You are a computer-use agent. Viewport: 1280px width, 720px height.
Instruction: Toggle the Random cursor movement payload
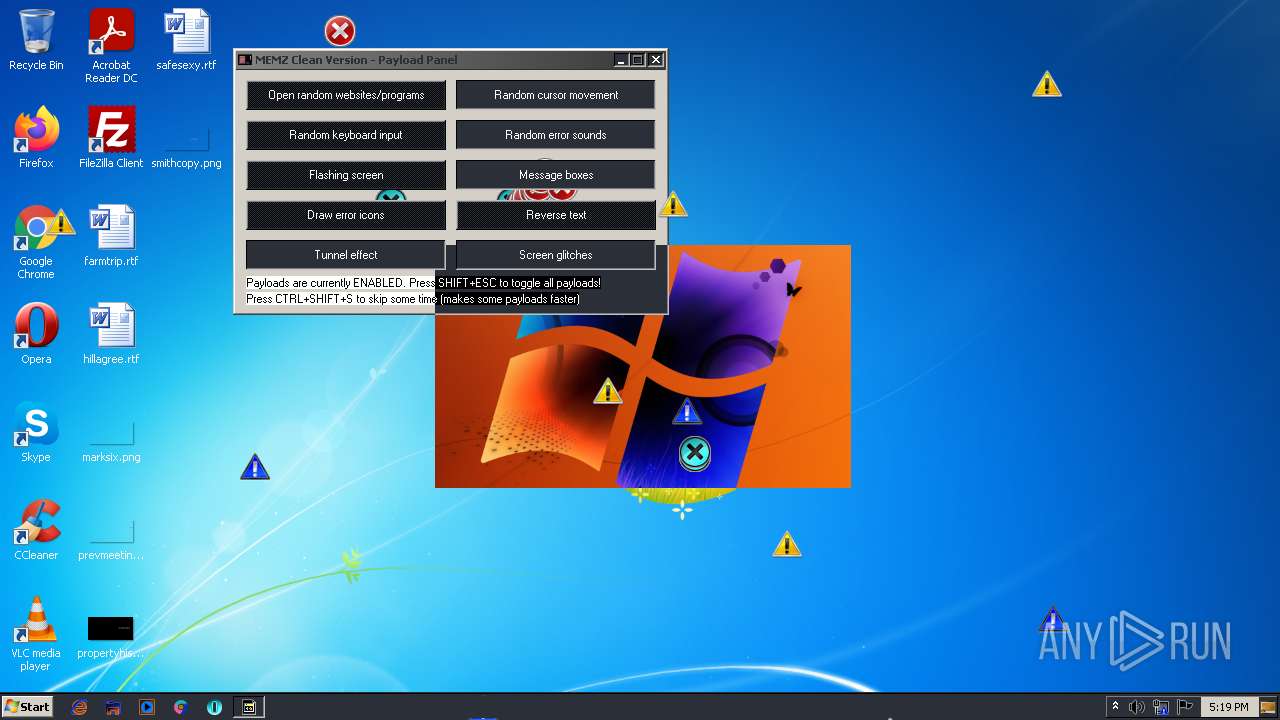pyautogui.click(x=556, y=95)
